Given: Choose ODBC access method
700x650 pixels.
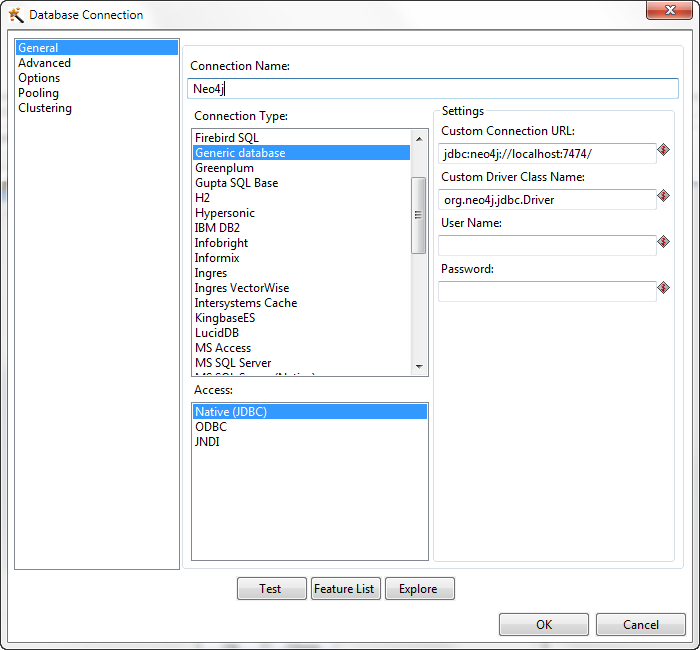Looking at the screenshot, I should point(310,427).
